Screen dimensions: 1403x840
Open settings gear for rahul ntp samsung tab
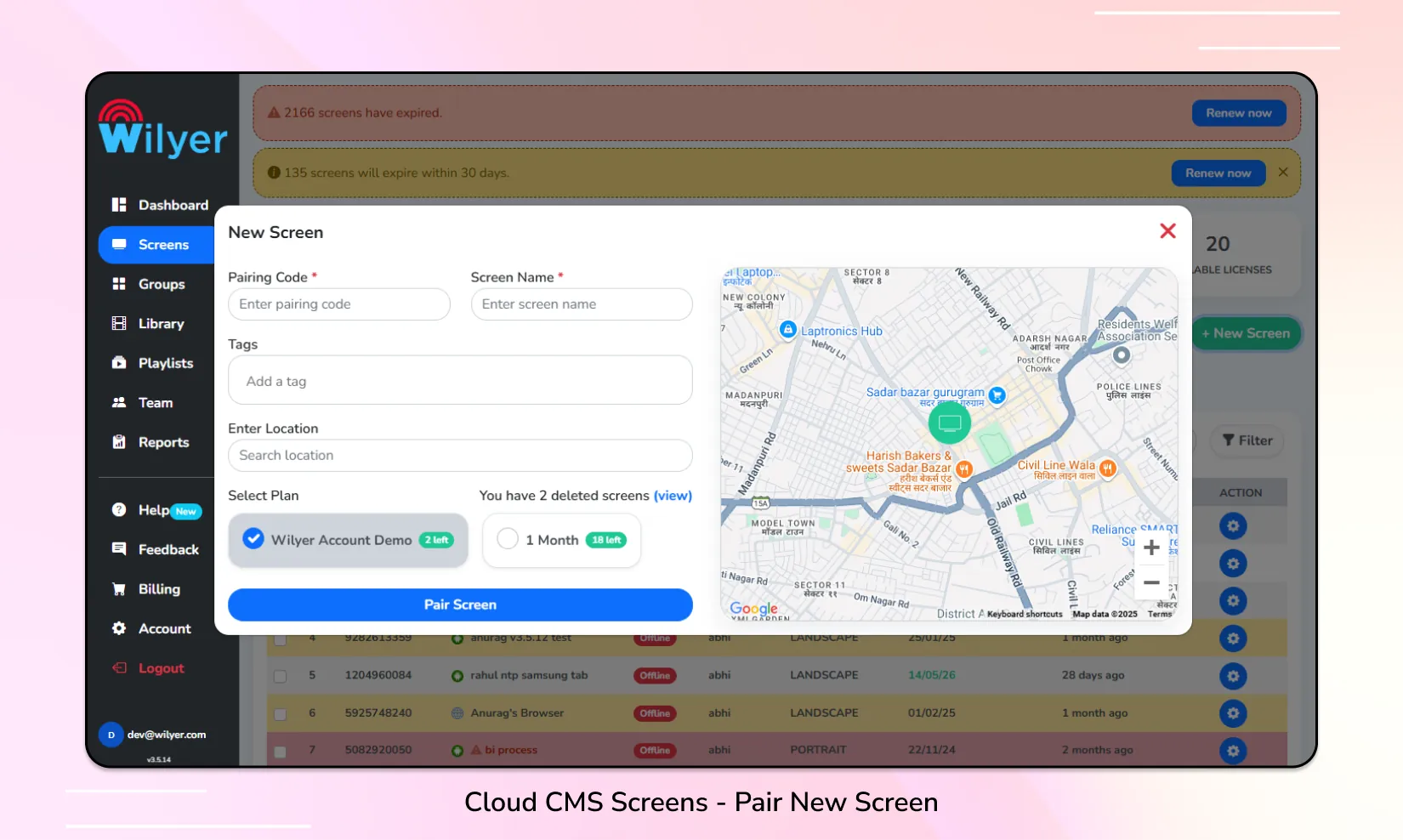coord(1233,676)
